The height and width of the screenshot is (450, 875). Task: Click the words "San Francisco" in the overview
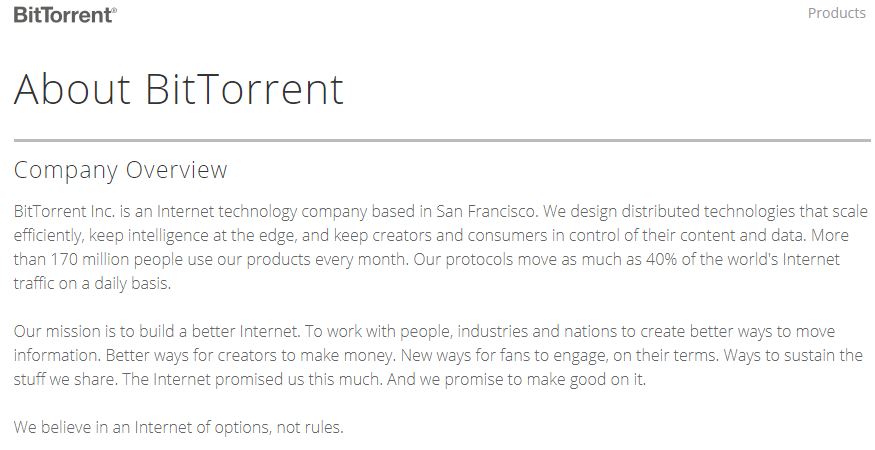[x=485, y=212]
